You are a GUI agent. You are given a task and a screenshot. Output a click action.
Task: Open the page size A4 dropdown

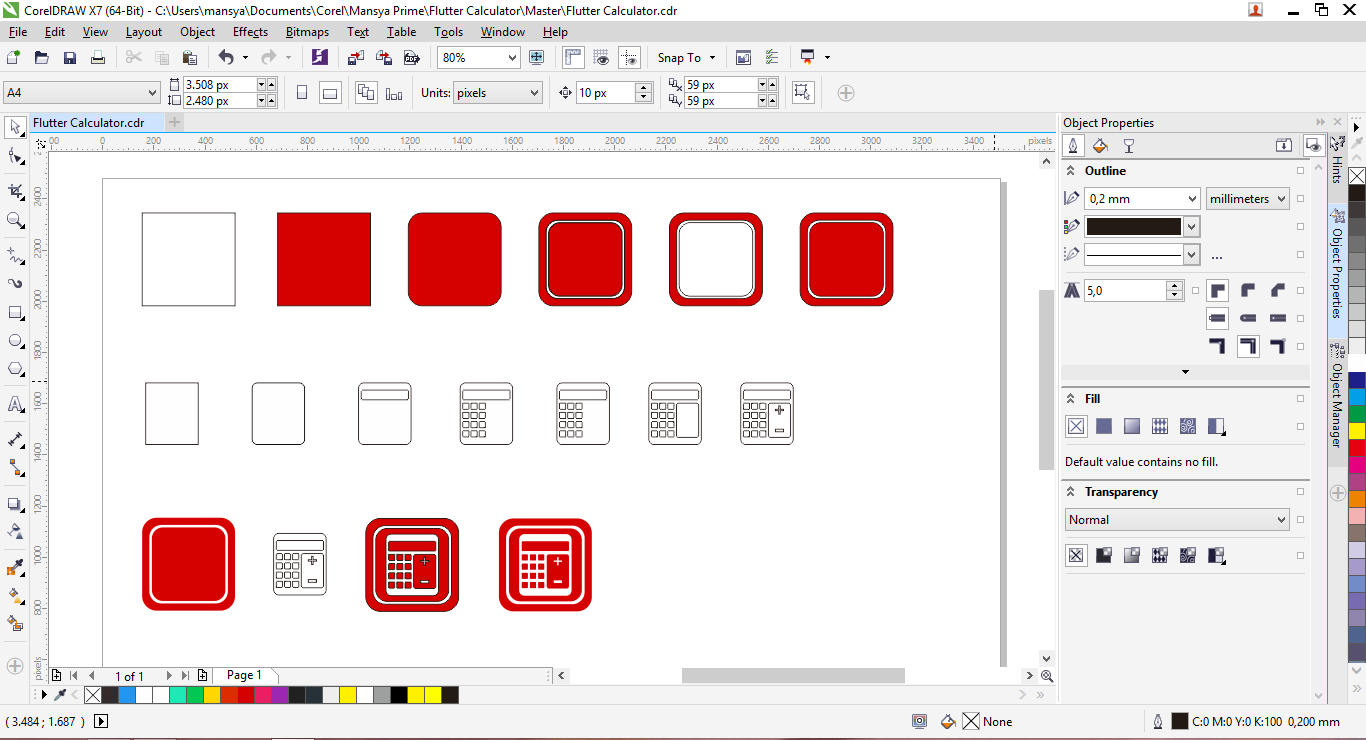click(x=153, y=93)
